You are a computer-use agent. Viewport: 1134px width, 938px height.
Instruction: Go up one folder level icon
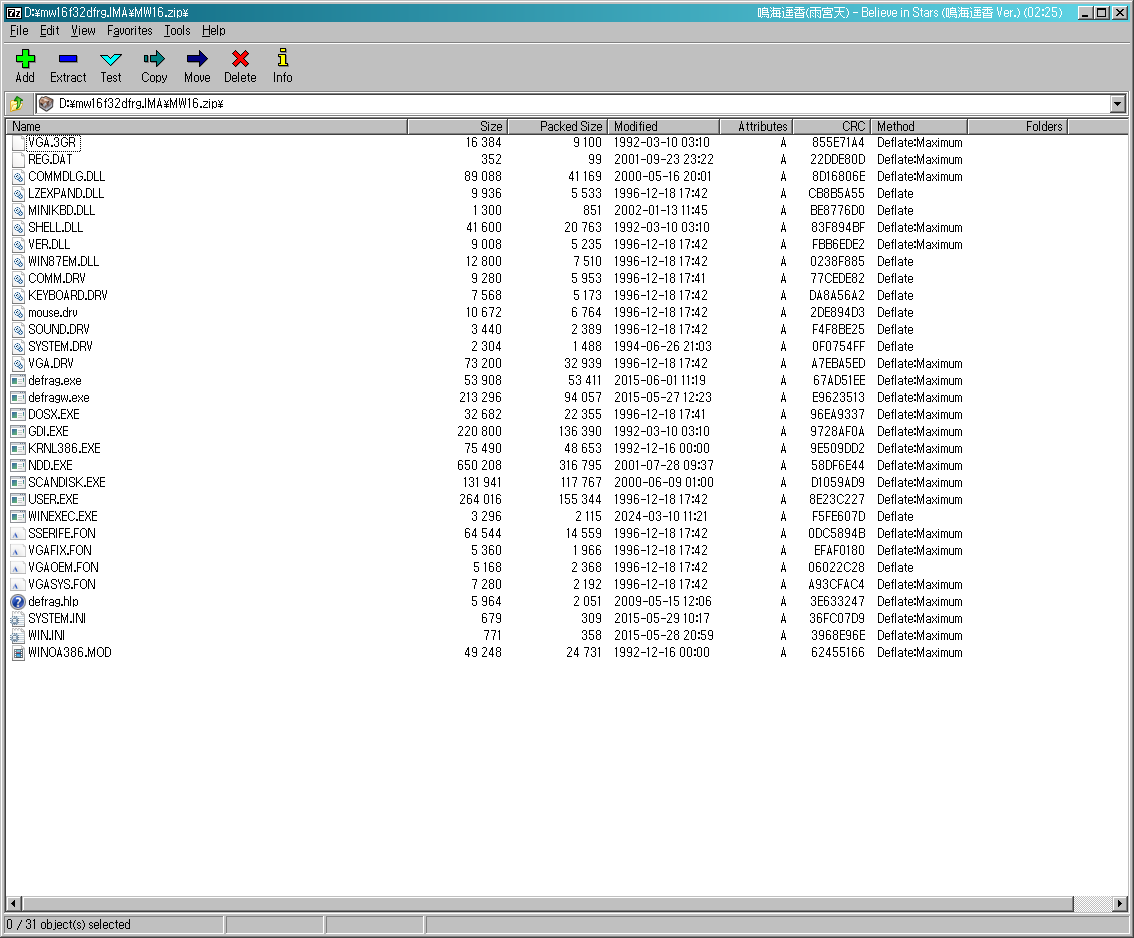17,104
